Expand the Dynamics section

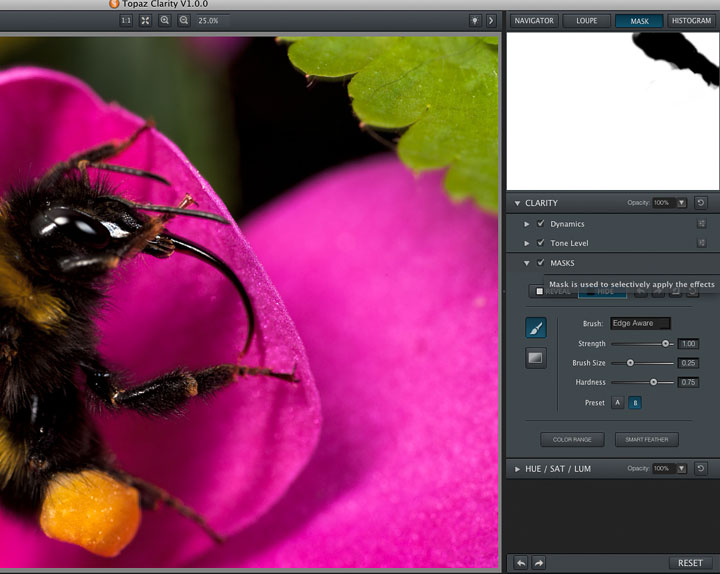[x=527, y=224]
